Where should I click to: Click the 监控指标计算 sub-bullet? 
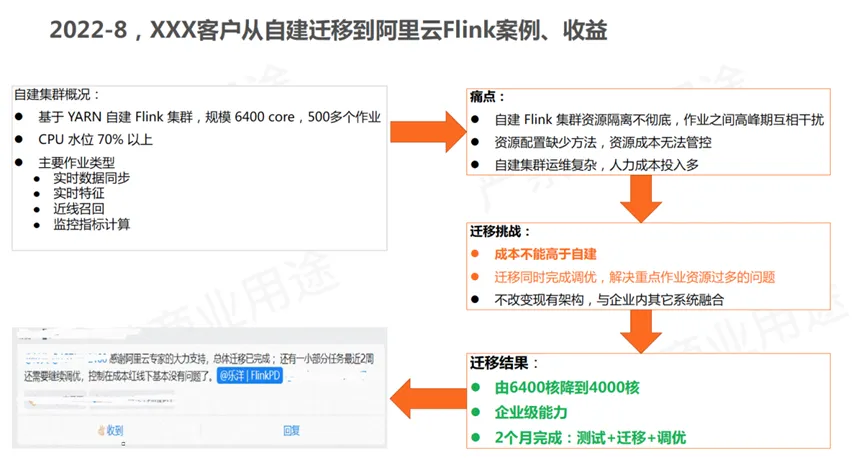tap(91, 224)
